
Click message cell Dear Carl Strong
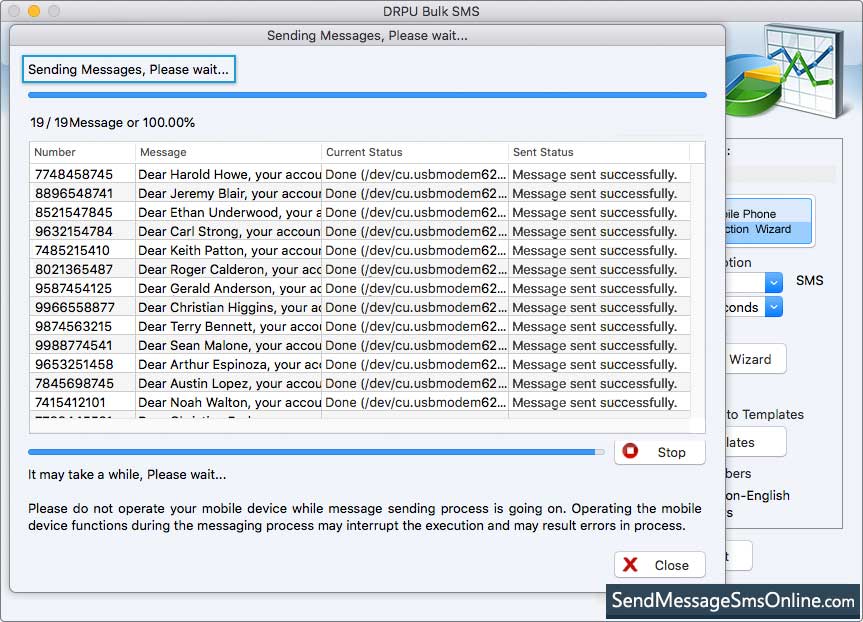(x=228, y=232)
